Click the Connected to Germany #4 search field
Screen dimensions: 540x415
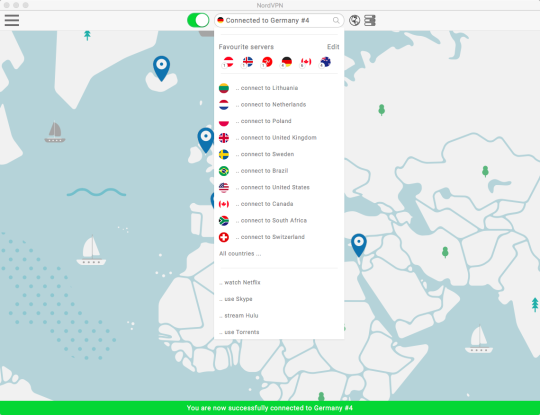(x=279, y=20)
